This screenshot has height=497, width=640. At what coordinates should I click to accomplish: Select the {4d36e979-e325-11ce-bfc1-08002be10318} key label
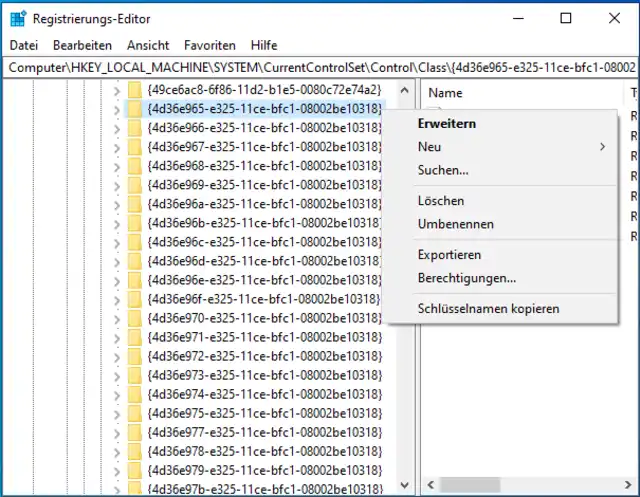pos(264,471)
